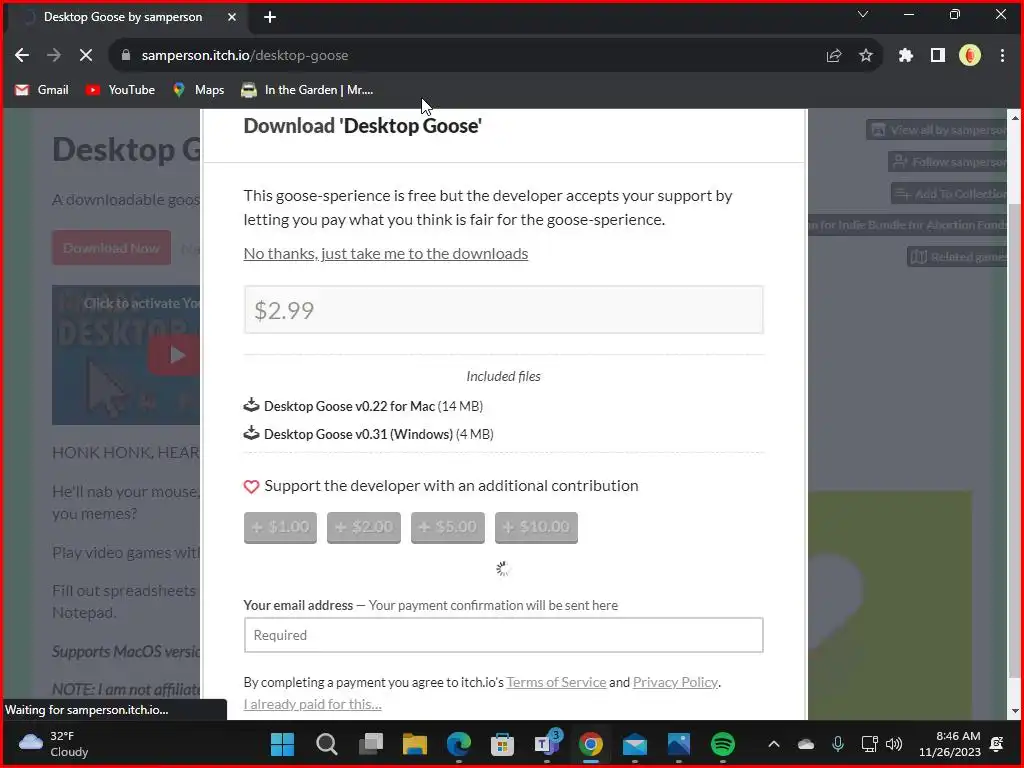
Task: Open the Chrome profile avatar
Action: pos(970,56)
